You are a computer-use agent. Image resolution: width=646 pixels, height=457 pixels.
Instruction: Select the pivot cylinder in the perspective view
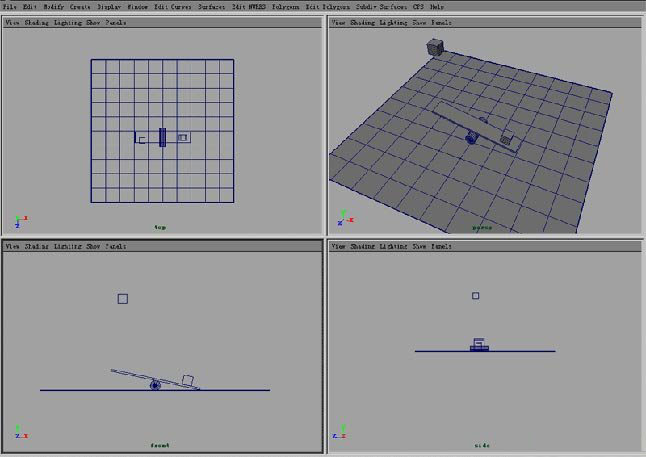(471, 137)
